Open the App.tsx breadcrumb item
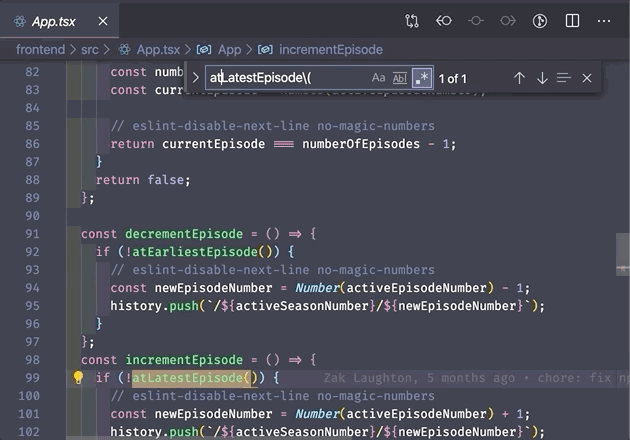The width and height of the screenshot is (630, 440). point(158,49)
